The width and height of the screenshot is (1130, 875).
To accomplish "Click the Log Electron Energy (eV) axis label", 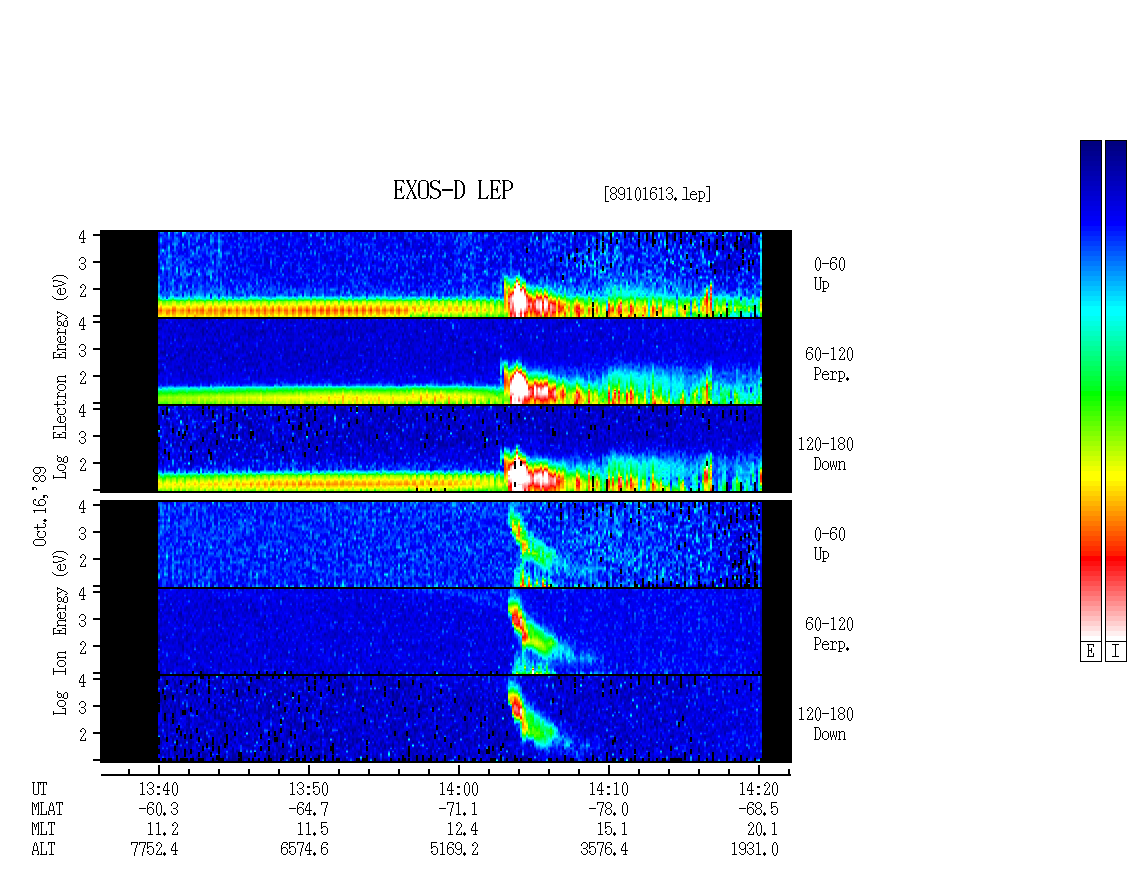I will click(x=60, y=376).
